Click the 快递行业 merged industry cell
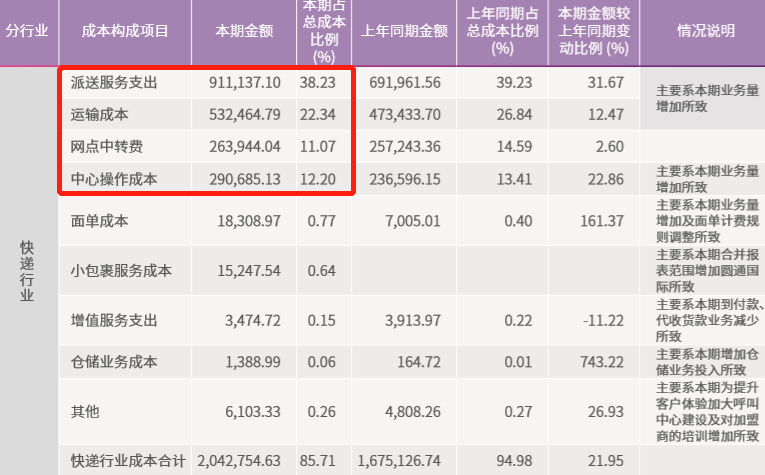 pyautogui.click(x=28, y=270)
